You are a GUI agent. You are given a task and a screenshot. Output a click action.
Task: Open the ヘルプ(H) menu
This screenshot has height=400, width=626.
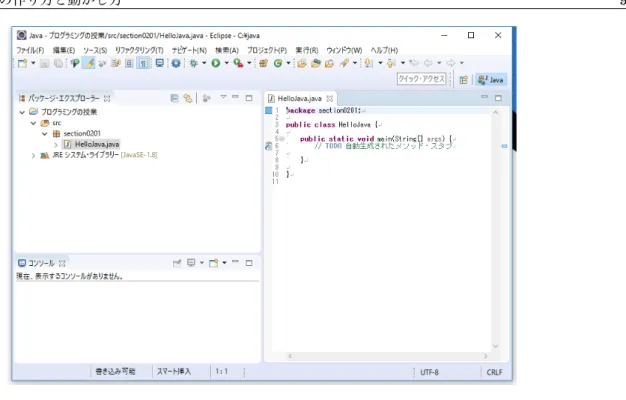click(x=384, y=50)
